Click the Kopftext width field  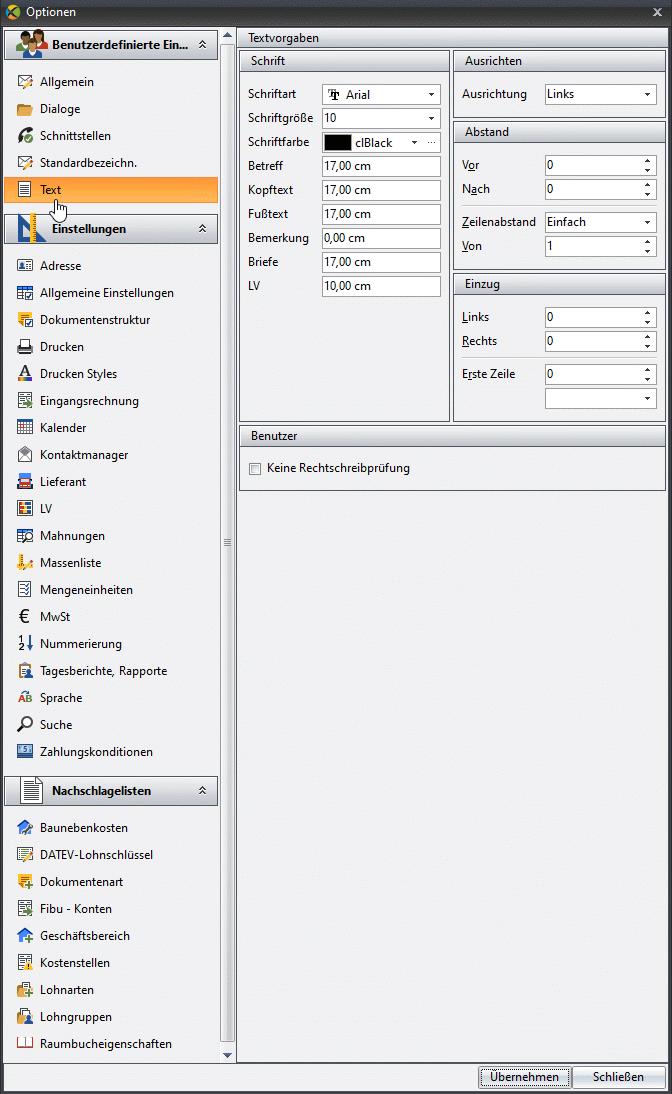[x=381, y=190]
